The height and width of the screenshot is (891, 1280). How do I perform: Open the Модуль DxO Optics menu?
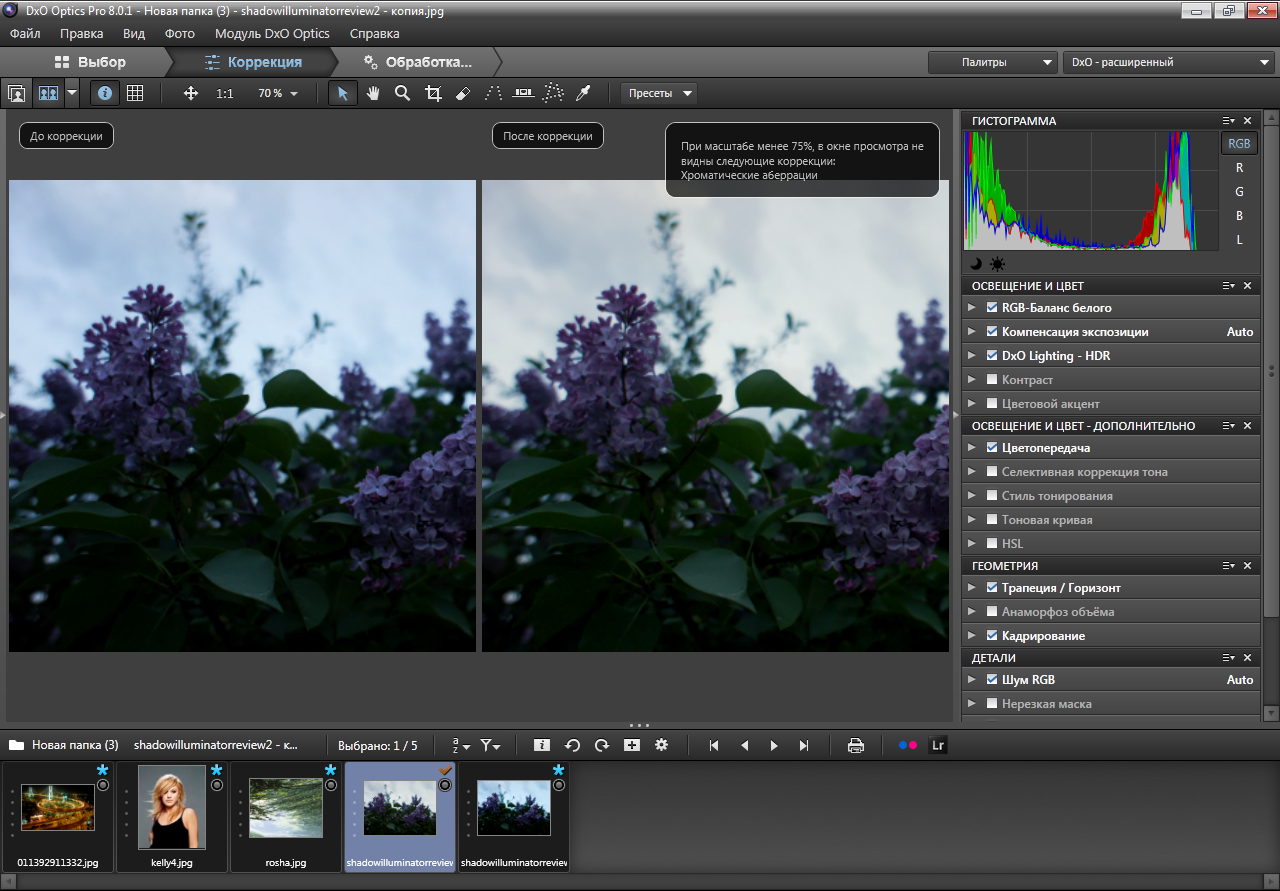[x=272, y=33]
